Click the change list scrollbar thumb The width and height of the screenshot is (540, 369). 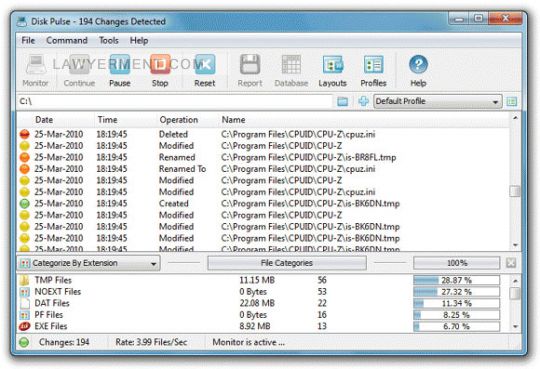pyautogui.click(x=515, y=191)
